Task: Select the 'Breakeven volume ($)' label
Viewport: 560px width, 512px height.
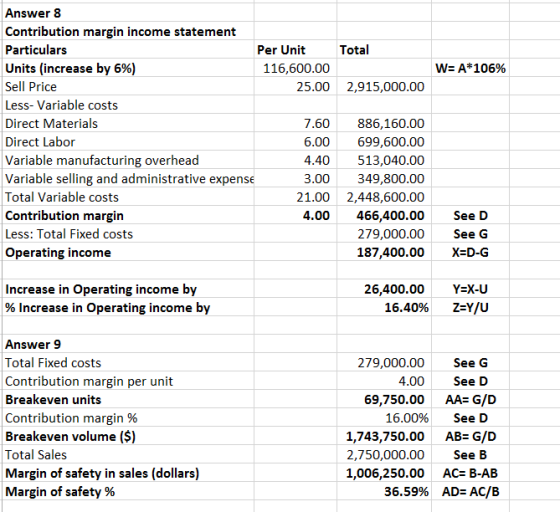Action: point(70,437)
